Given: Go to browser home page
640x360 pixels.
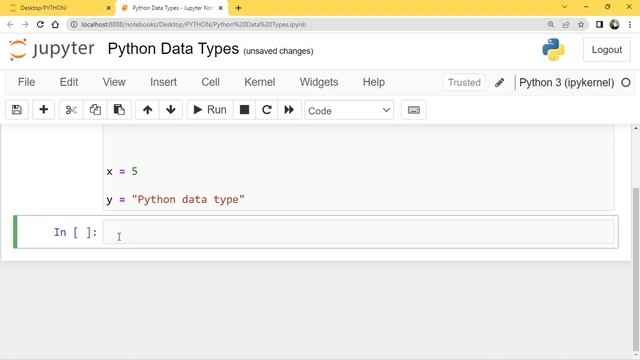Looking at the screenshot, I should (x=55, y=24).
